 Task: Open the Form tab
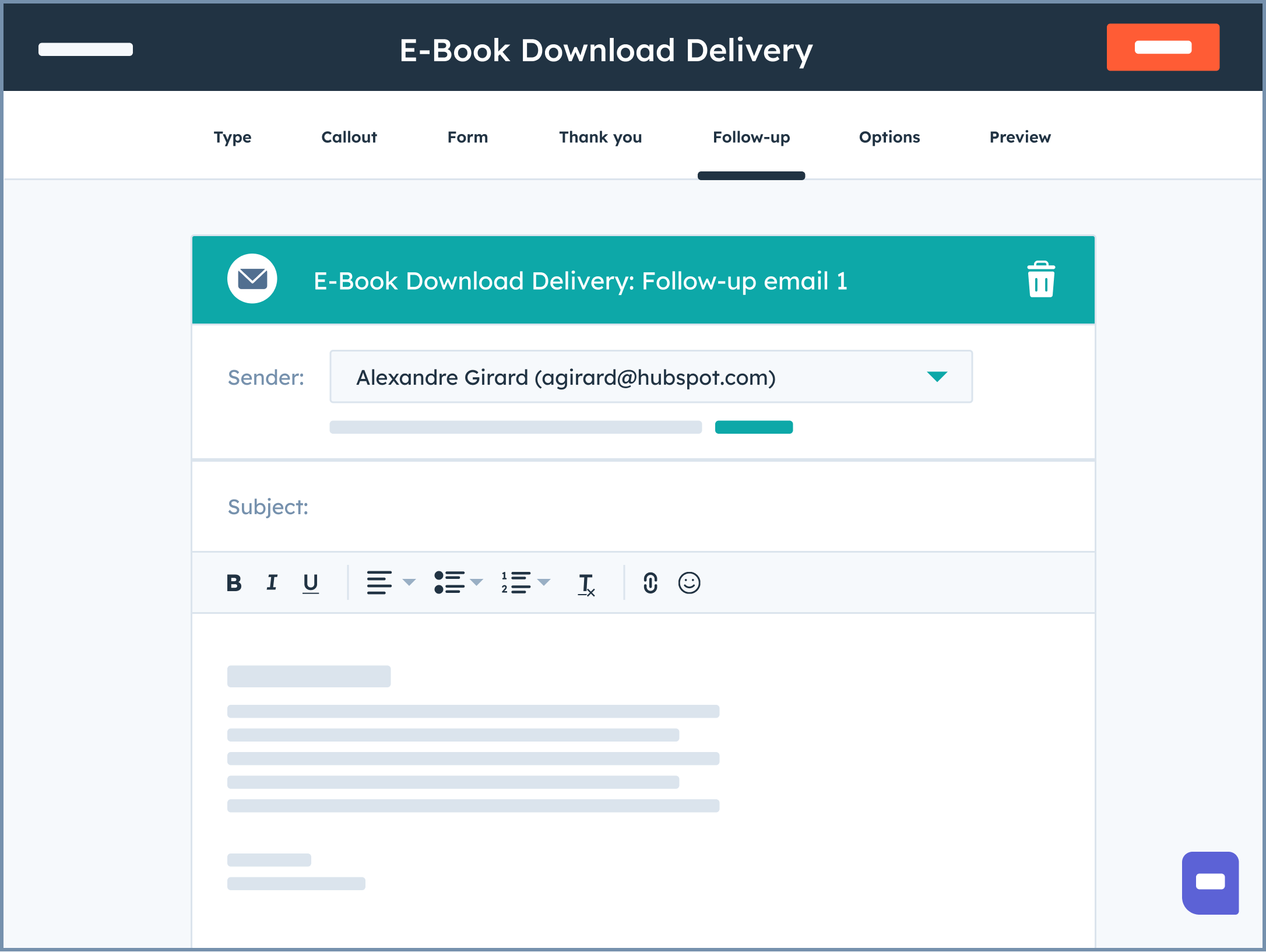point(467,137)
